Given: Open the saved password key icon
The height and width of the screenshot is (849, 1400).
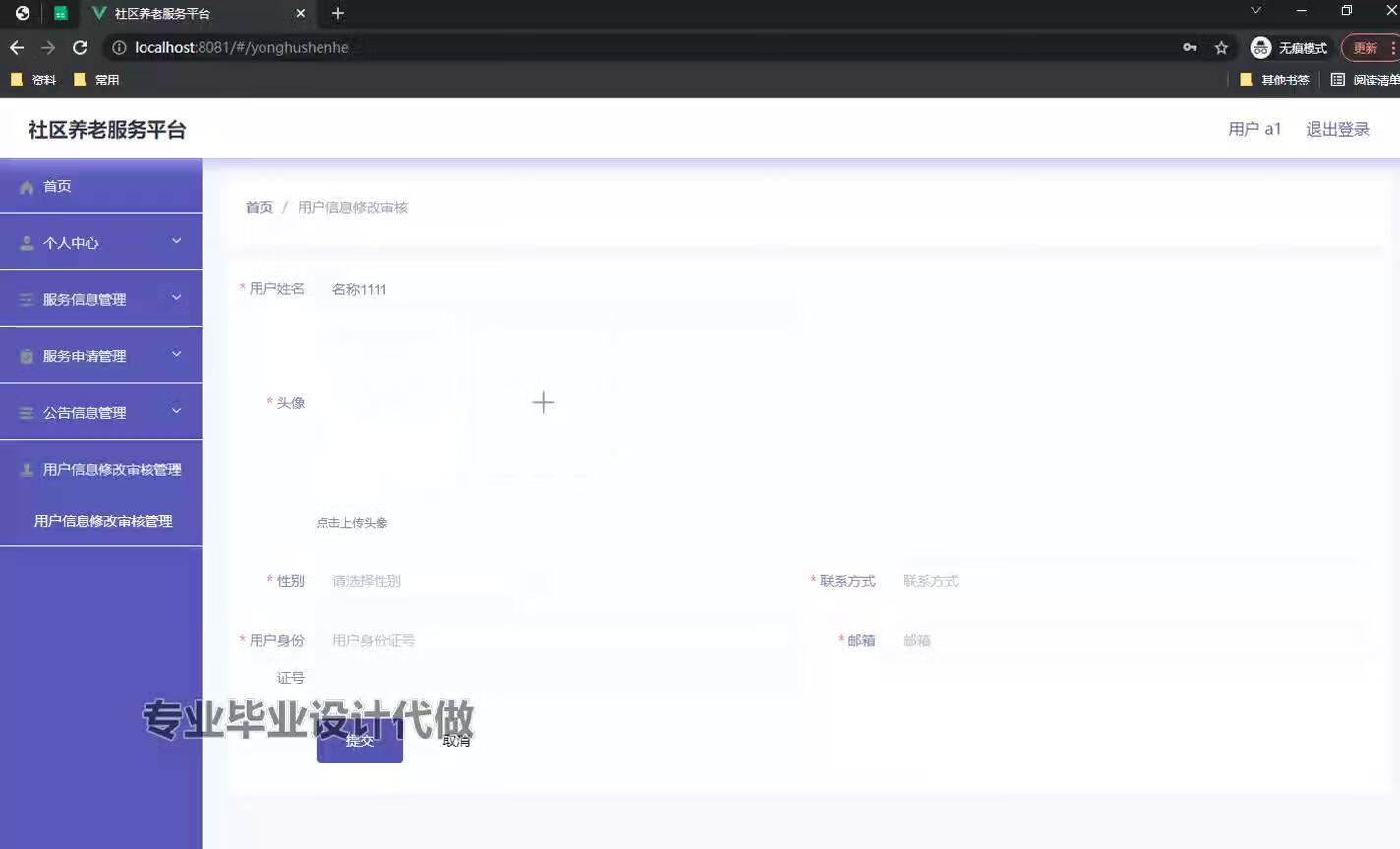Looking at the screenshot, I should 1190,47.
